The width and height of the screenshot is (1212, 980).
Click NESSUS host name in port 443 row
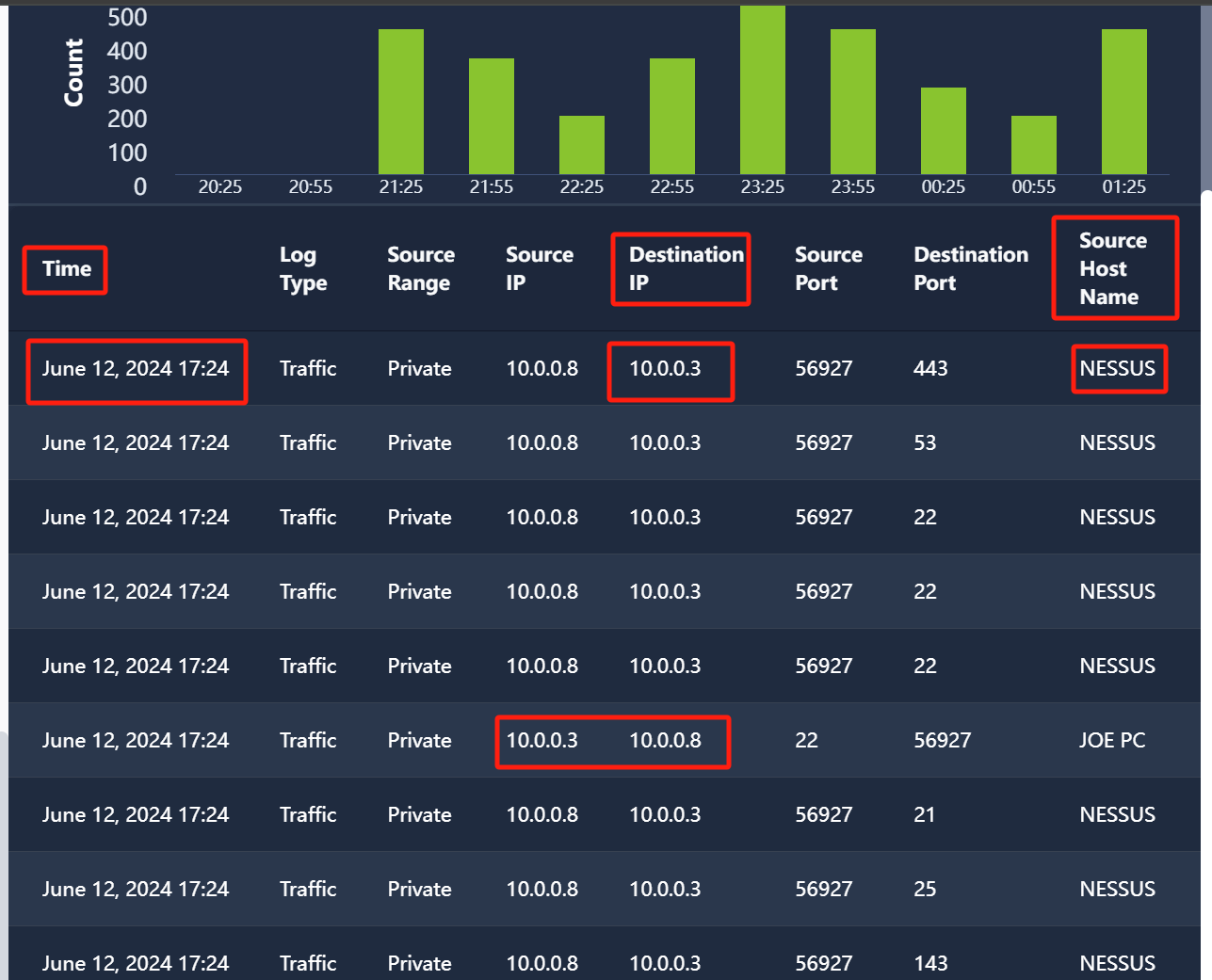coord(1118,369)
